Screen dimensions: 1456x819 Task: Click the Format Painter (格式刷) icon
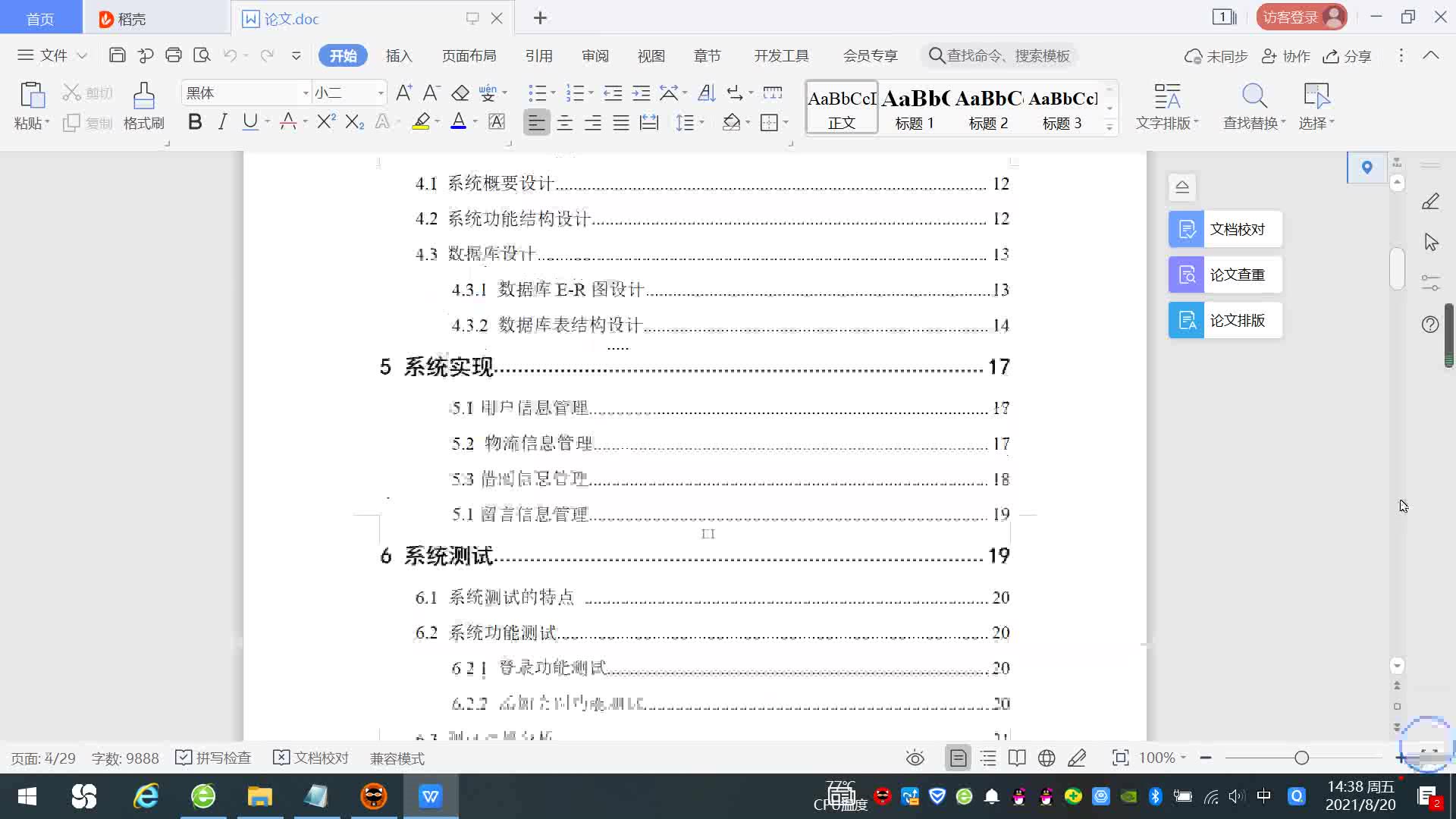point(143,97)
